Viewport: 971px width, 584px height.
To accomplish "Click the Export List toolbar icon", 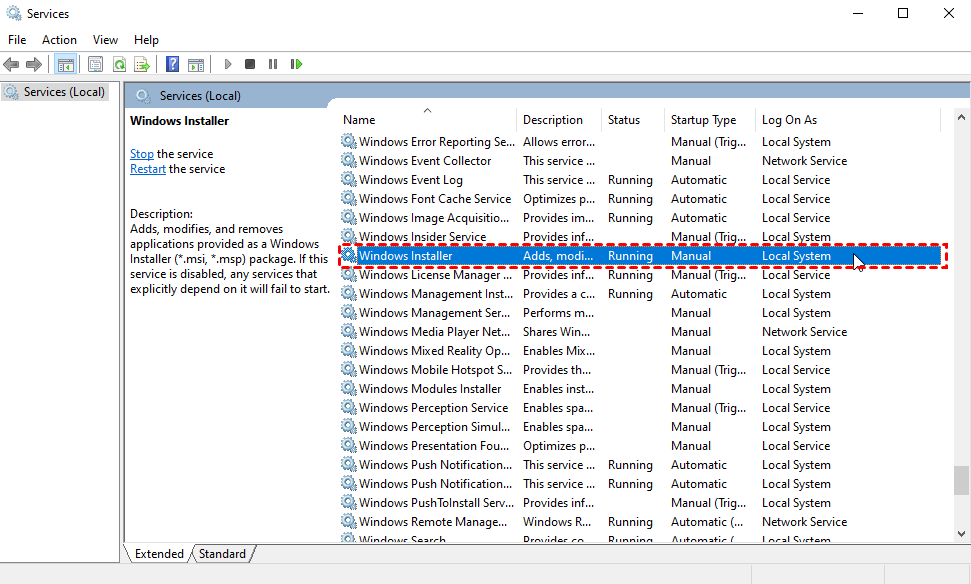I will click(x=142, y=65).
